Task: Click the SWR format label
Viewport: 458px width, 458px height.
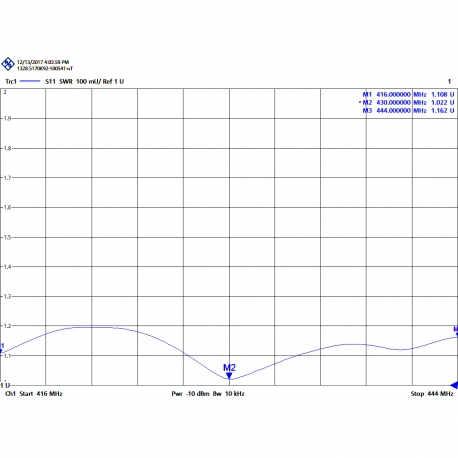Action: tap(66, 81)
